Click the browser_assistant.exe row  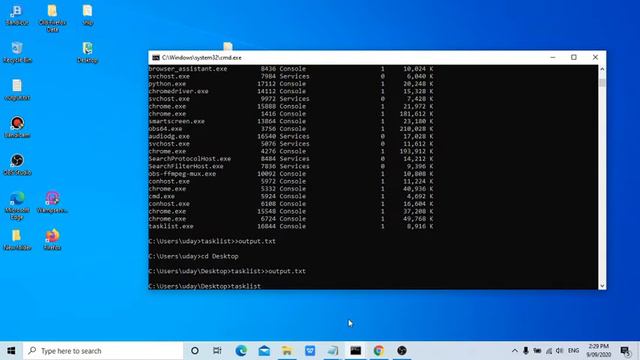[291, 69]
